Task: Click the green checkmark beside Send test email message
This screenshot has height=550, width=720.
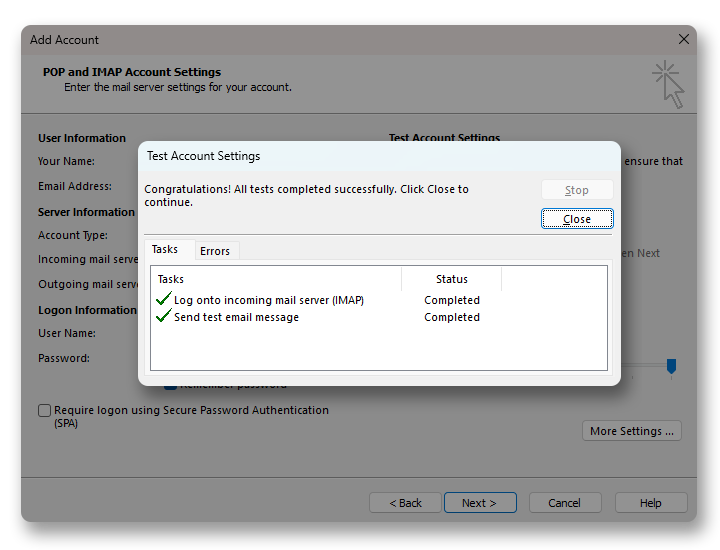Action: point(164,317)
